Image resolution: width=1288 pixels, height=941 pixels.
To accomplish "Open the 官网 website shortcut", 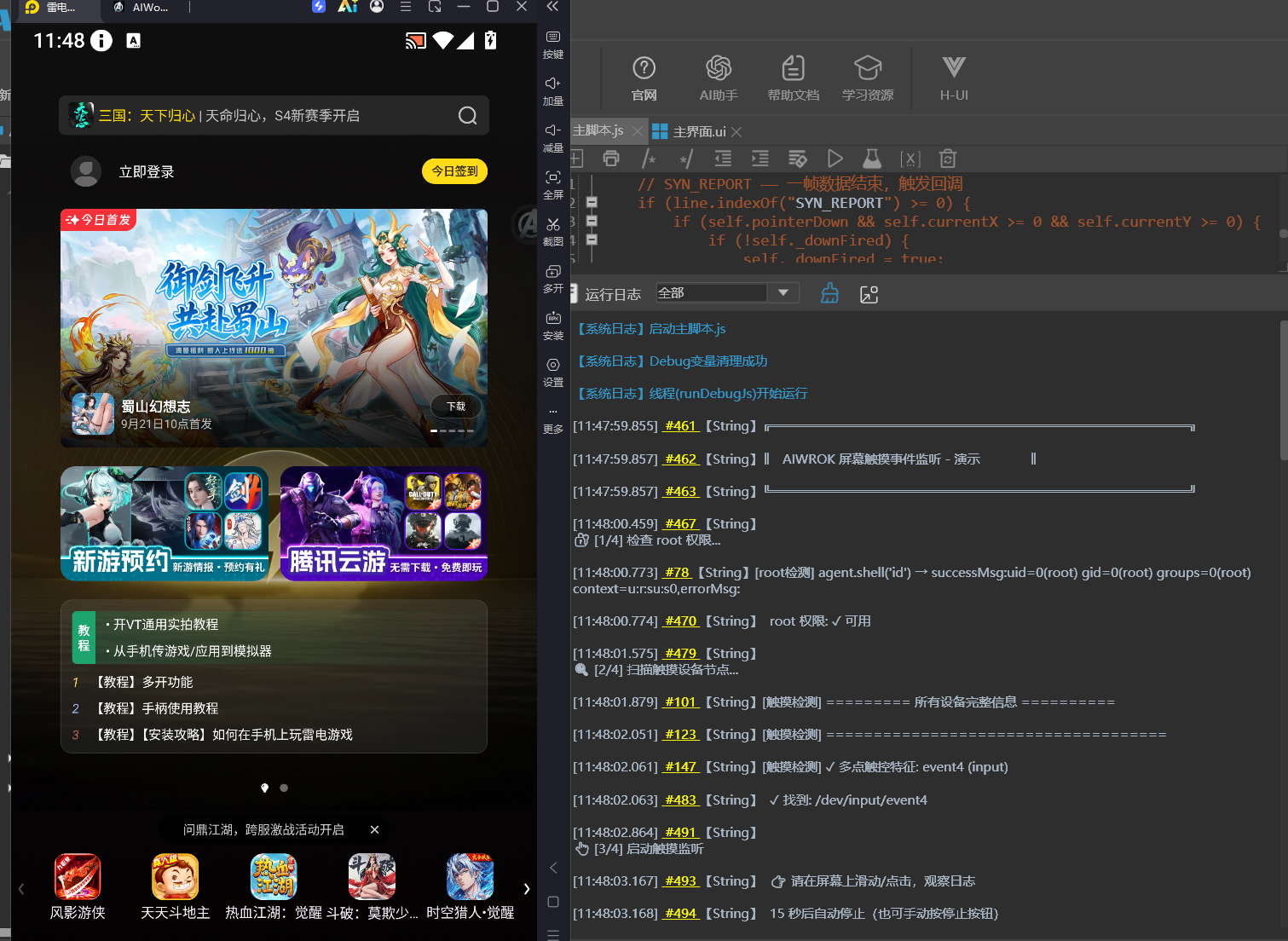I will click(644, 78).
